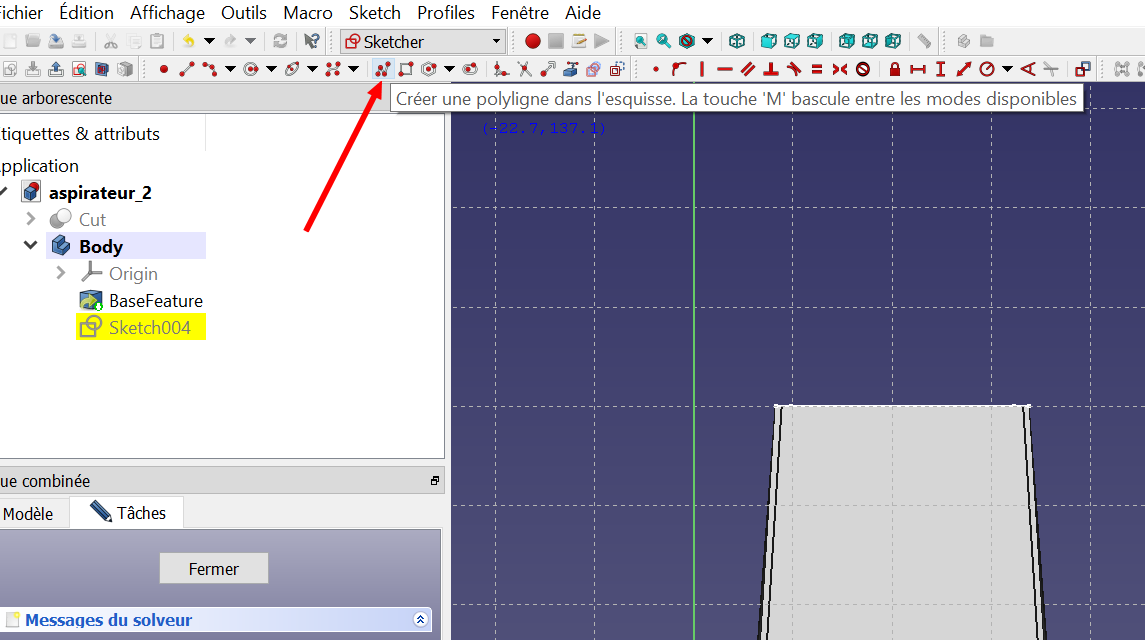This screenshot has width=1145, height=640.
Task: Open ellipse tools dropdown arrow
Action: pyautogui.click(x=313, y=69)
